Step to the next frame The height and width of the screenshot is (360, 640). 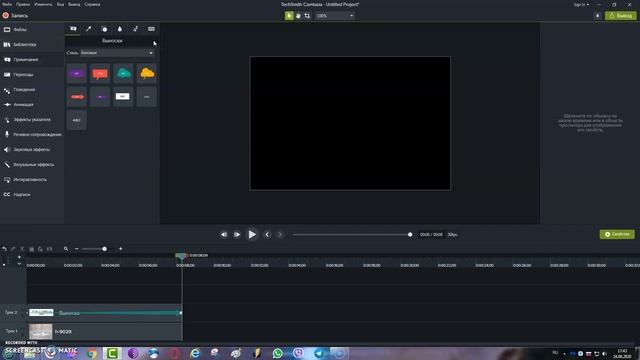tap(237, 234)
